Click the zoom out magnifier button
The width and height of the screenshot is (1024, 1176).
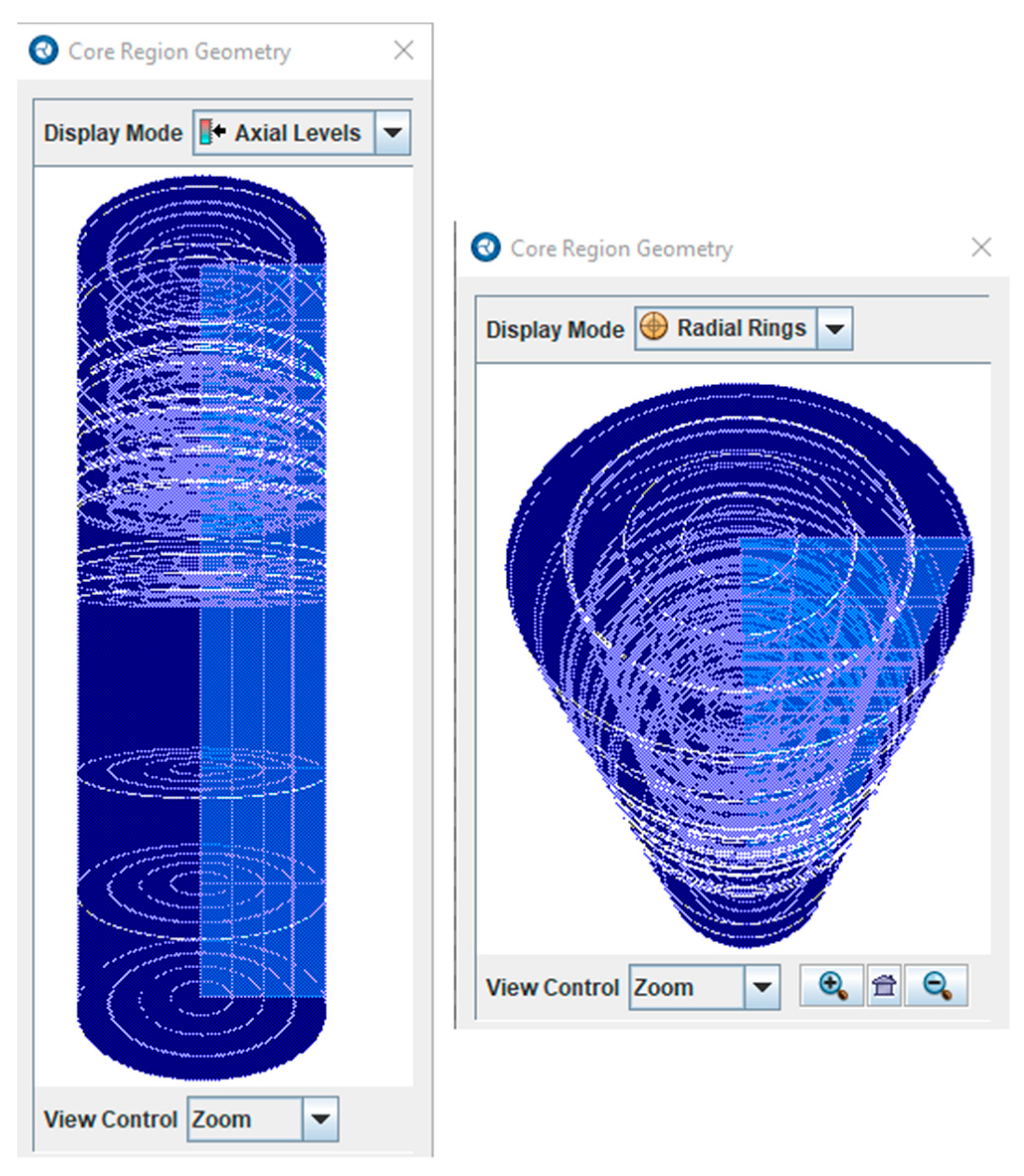[x=936, y=985]
